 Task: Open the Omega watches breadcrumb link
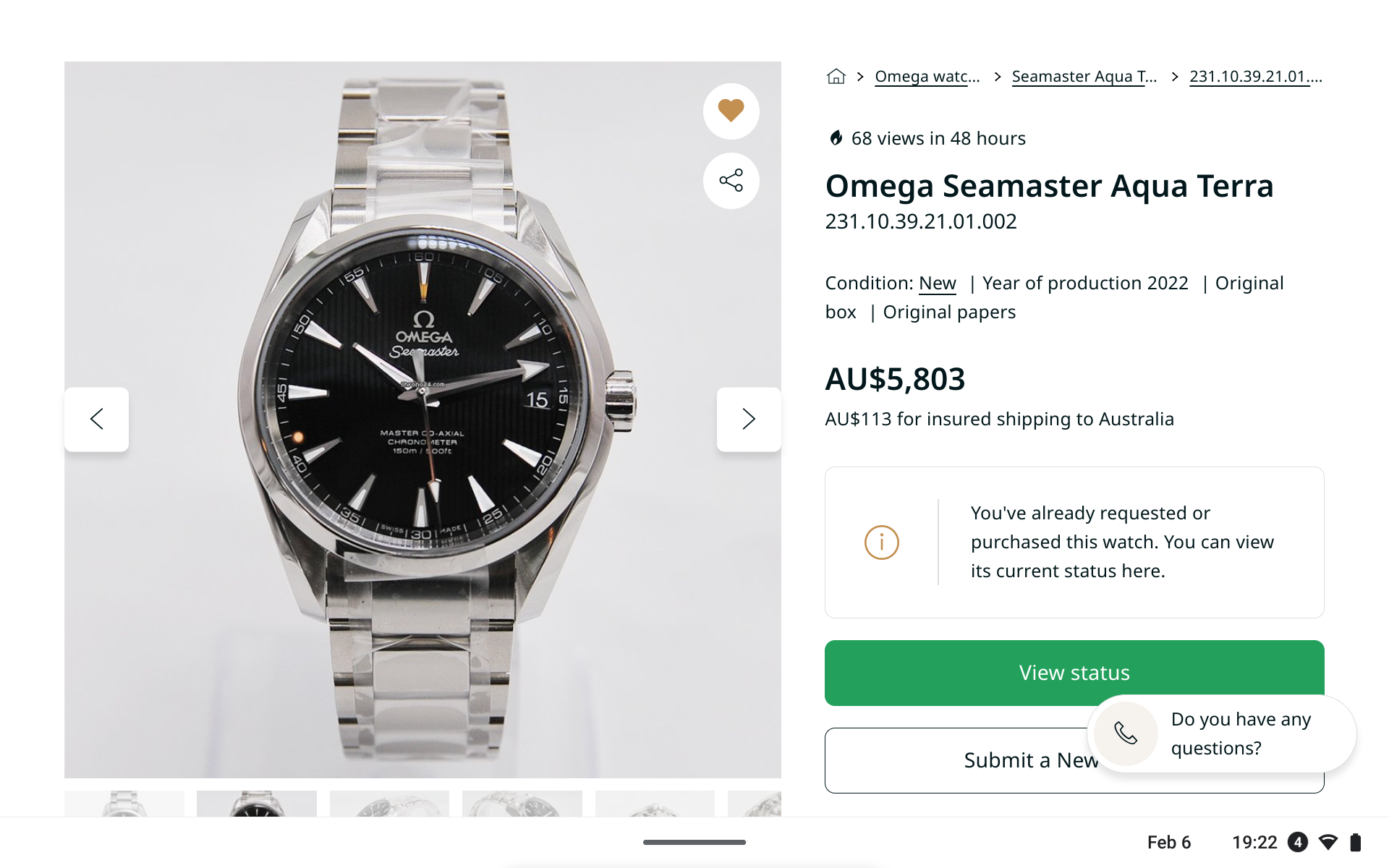(x=927, y=77)
